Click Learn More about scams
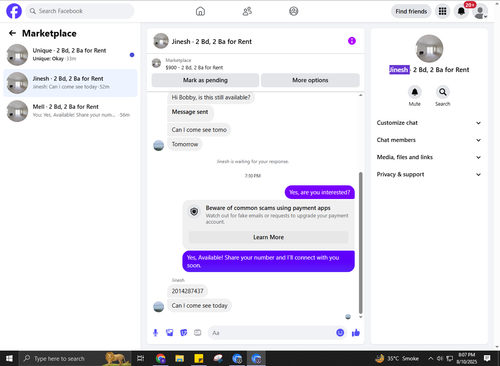This screenshot has height=366, width=500. (x=268, y=237)
